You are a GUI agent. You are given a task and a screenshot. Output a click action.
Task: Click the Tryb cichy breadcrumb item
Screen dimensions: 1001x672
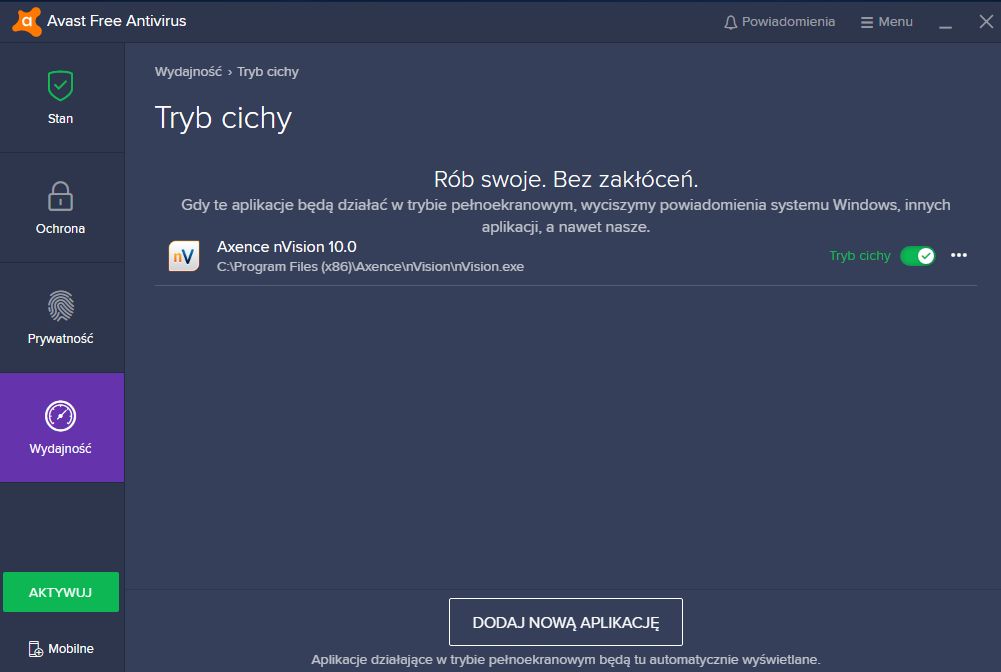coord(267,71)
